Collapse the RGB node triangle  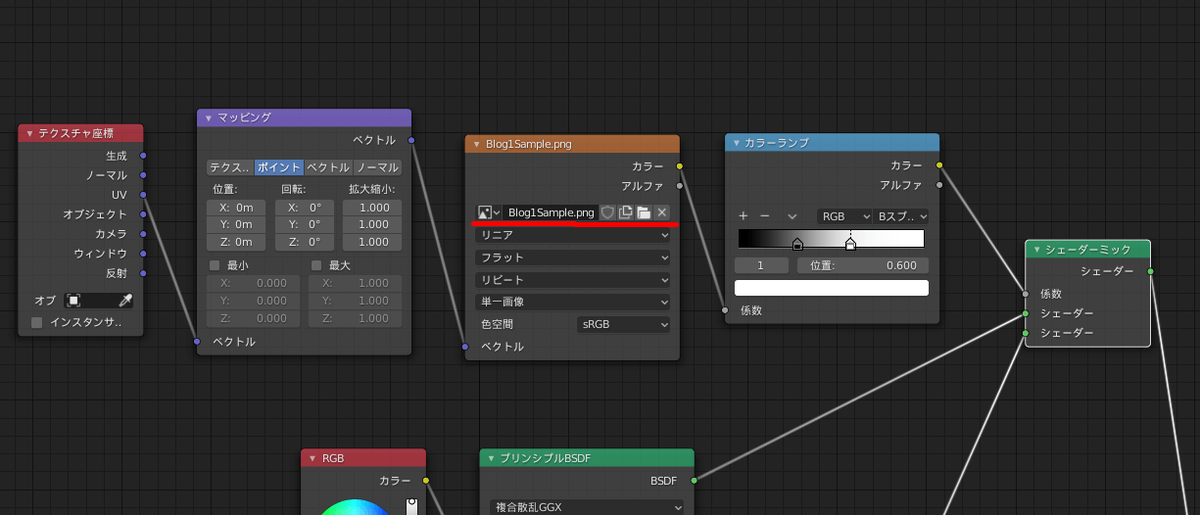(313, 458)
